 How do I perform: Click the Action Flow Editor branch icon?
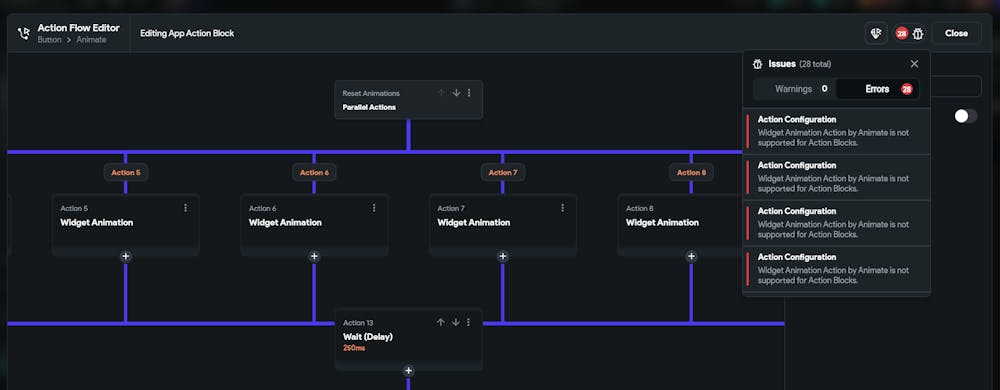pos(24,33)
